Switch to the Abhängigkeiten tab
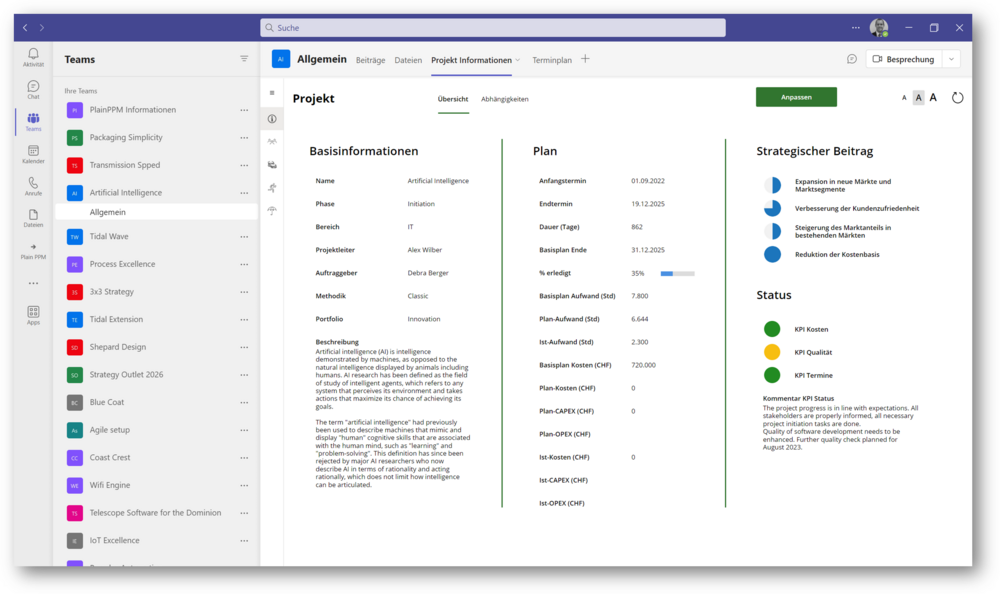Image resolution: width=1000 pixels, height=594 pixels. pos(504,99)
